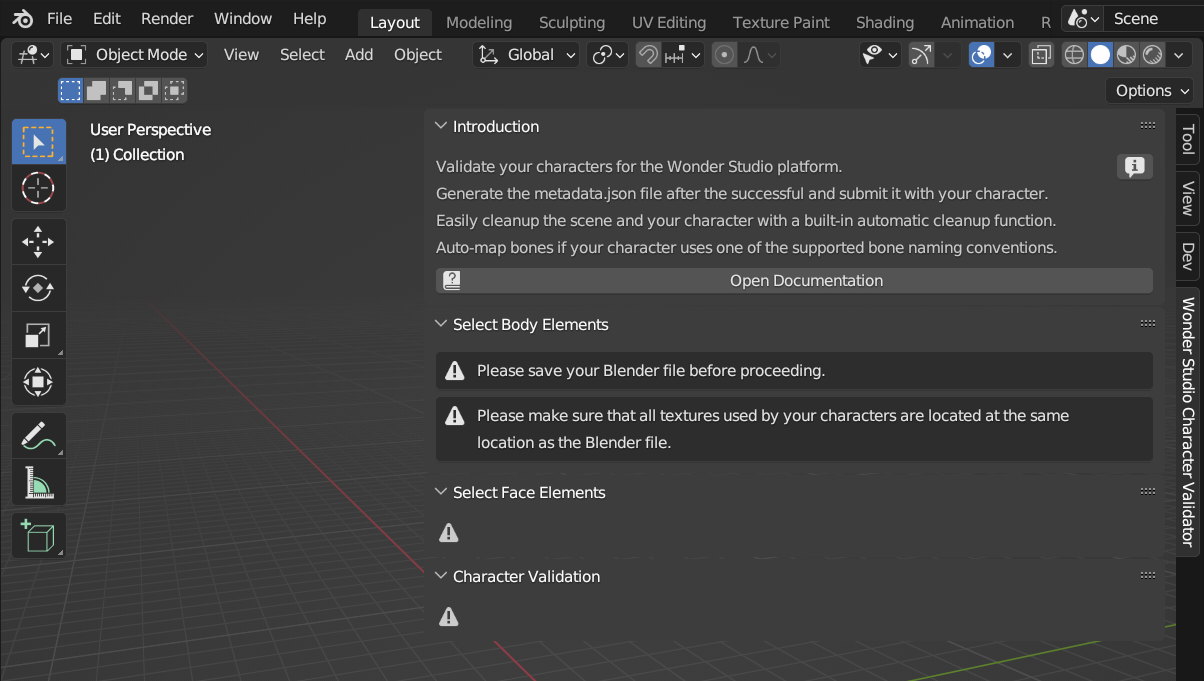The height and width of the screenshot is (681, 1204).
Task: Select the Transform tool
Action: click(x=38, y=382)
